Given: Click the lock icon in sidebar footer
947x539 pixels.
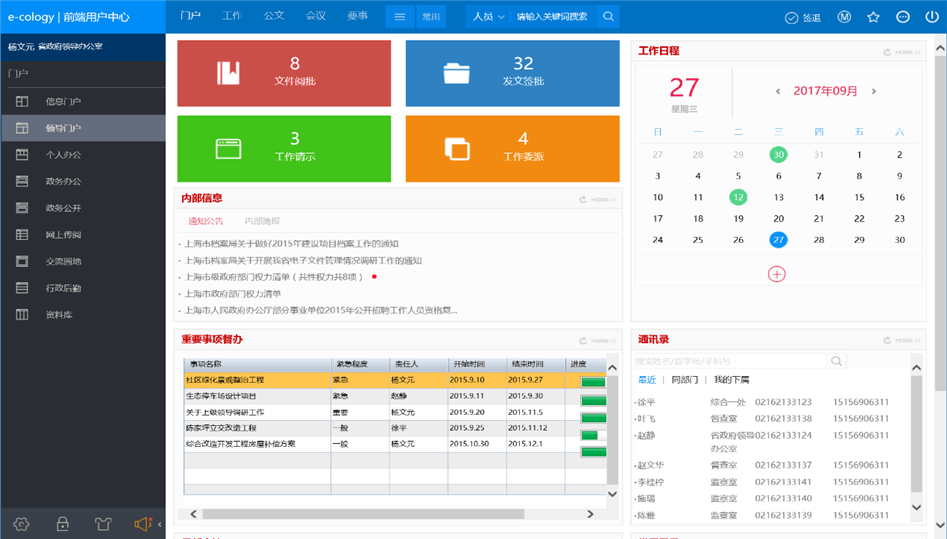Looking at the screenshot, I should point(62,523).
